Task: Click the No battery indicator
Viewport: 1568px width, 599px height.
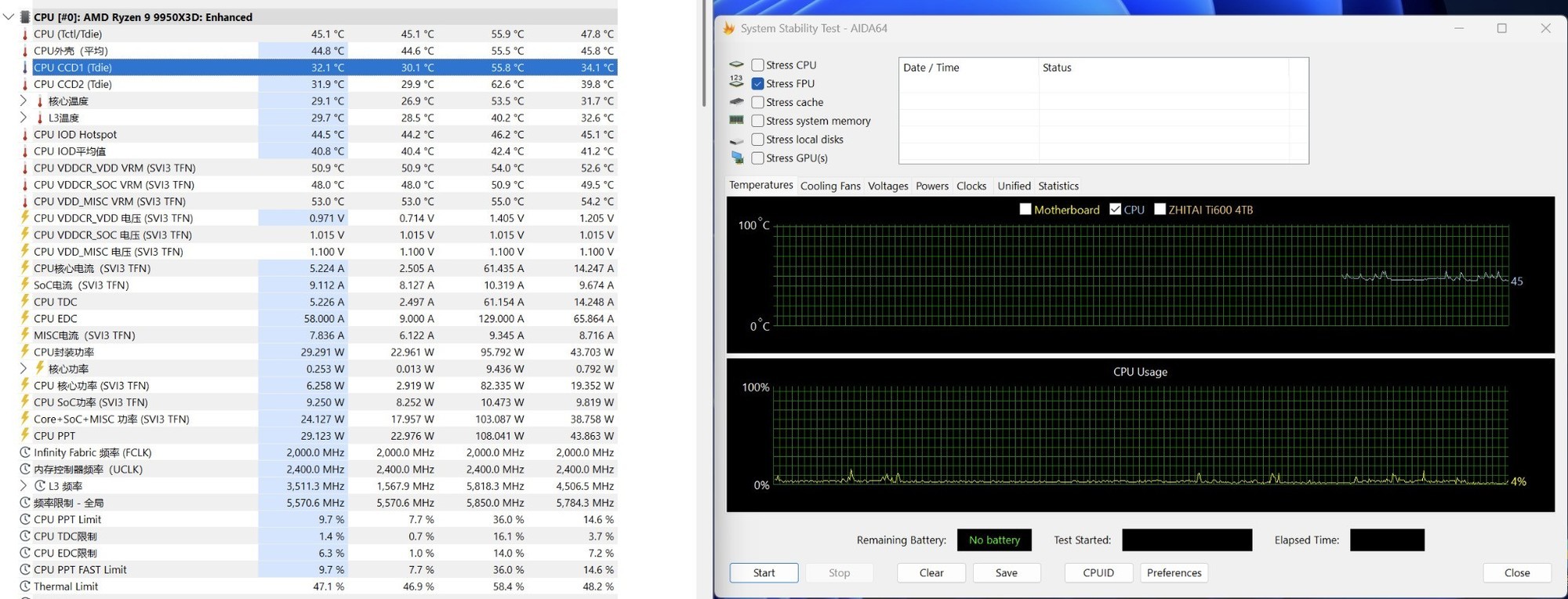Action: pyautogui.click(x=994, y=539)
